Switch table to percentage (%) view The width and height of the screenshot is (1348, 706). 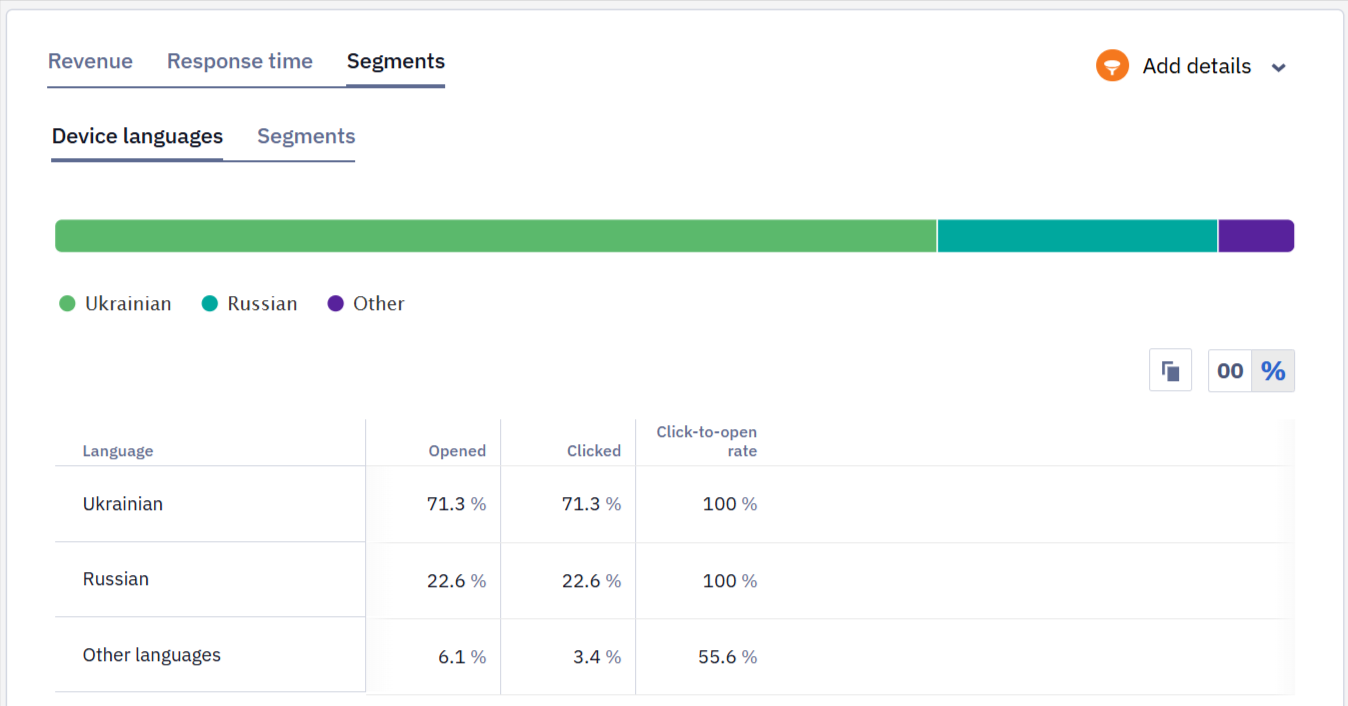[x=1273, y=371]
